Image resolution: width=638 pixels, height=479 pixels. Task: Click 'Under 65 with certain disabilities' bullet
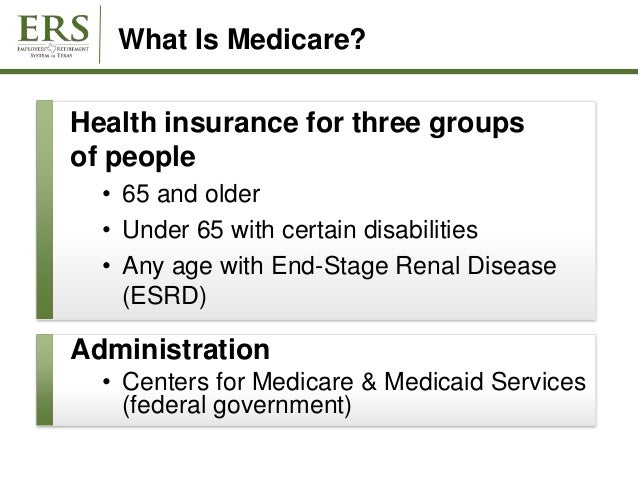pyautogui.click(x=300, y=230)
